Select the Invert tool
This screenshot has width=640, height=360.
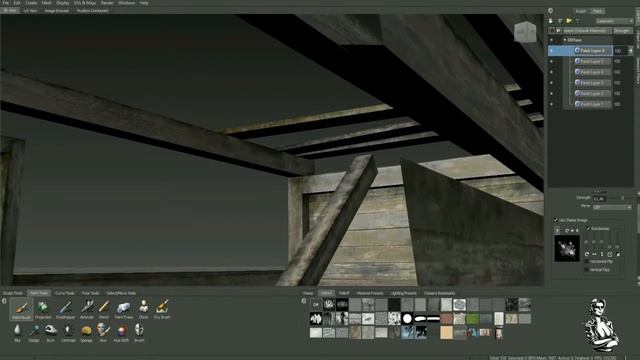139,333
